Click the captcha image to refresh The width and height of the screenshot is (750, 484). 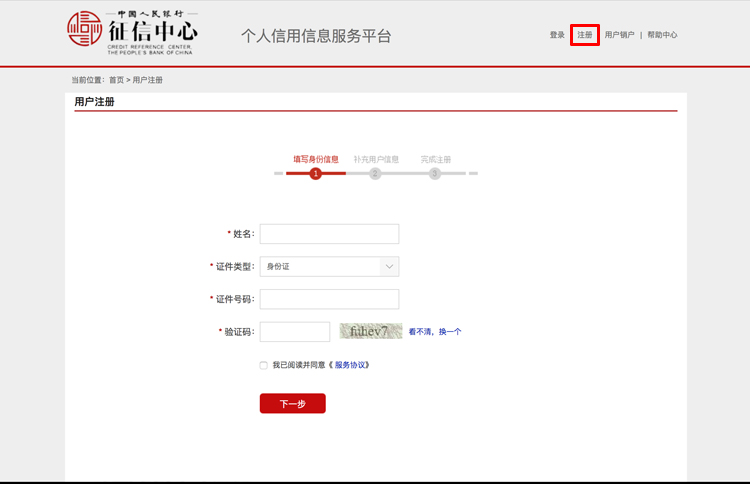371,331
